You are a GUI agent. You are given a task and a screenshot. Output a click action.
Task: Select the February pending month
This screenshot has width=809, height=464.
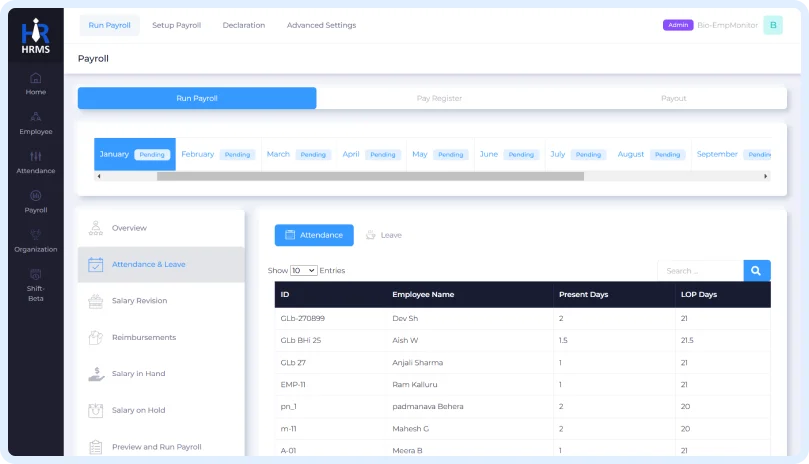[x=217, y=154]
